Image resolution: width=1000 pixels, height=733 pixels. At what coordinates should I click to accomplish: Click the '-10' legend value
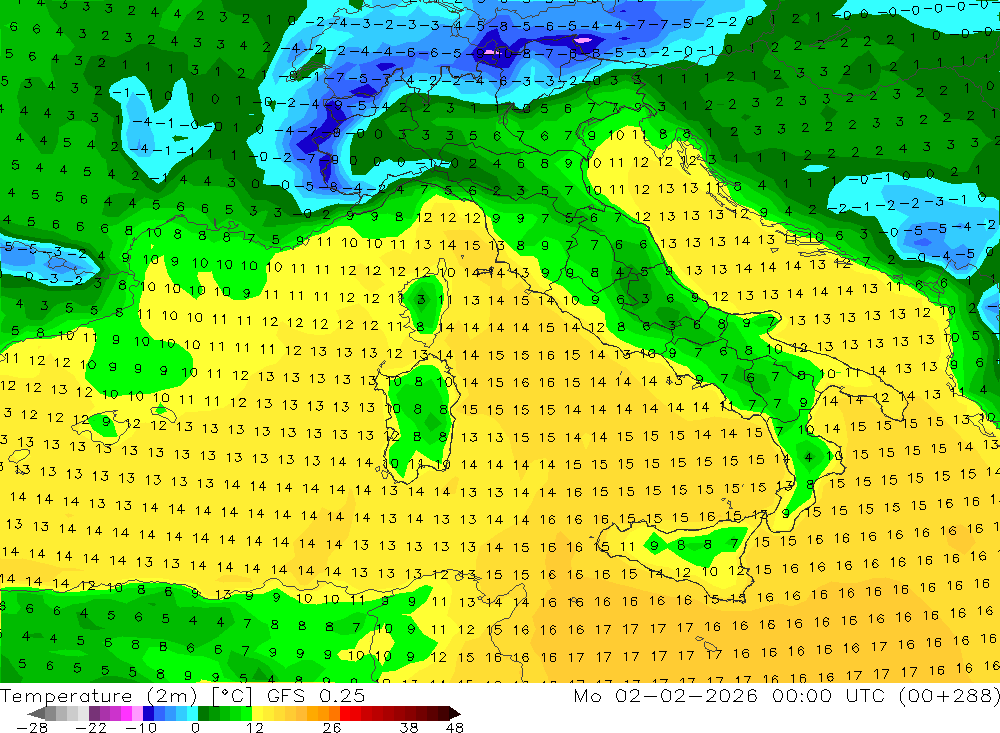pyautogui.click(x=141, y=727)
